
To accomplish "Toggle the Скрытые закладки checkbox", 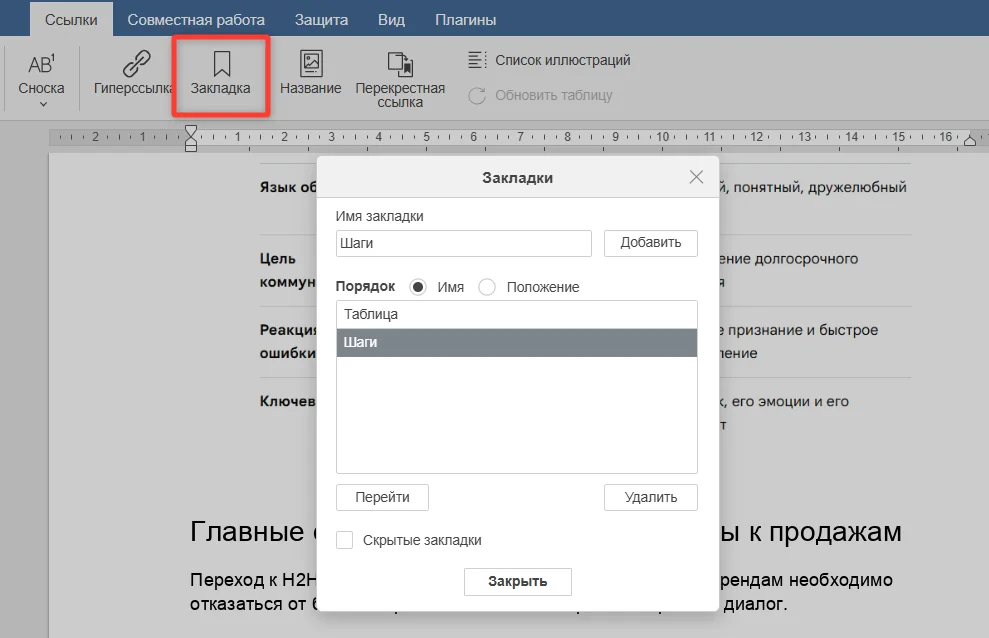I will click(344, 540).
